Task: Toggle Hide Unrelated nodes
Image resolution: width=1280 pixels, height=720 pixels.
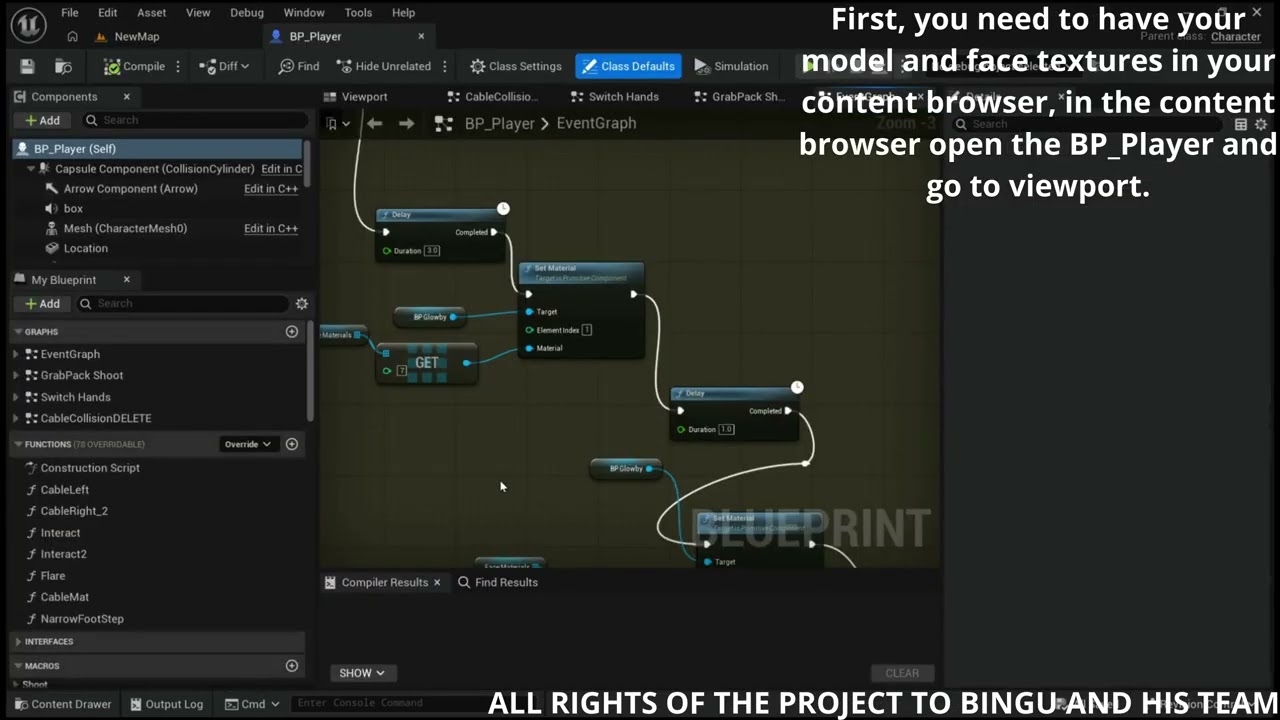Action: [384, 66]
